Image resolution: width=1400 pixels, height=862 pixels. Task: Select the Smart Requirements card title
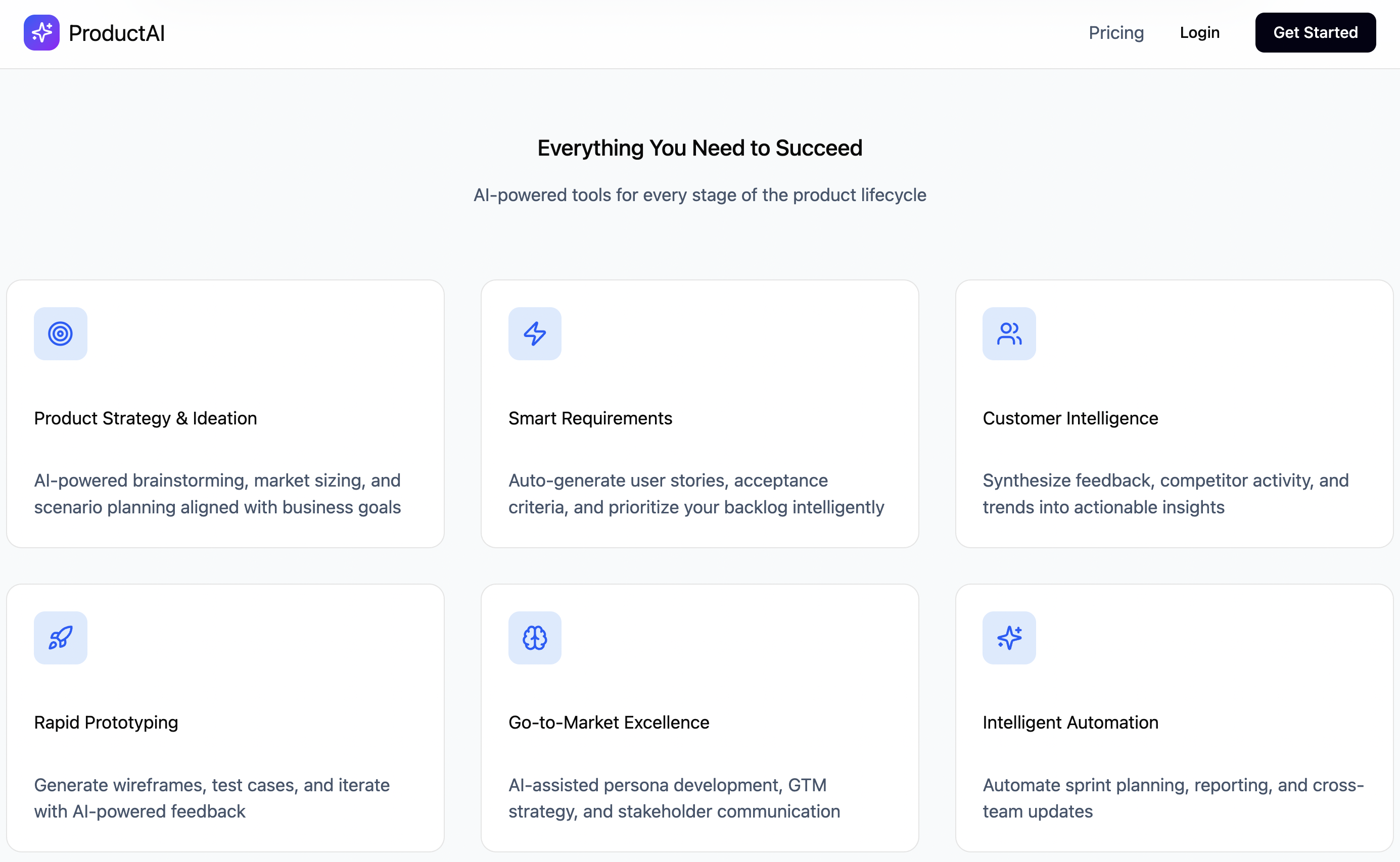[x=590, y=418]
